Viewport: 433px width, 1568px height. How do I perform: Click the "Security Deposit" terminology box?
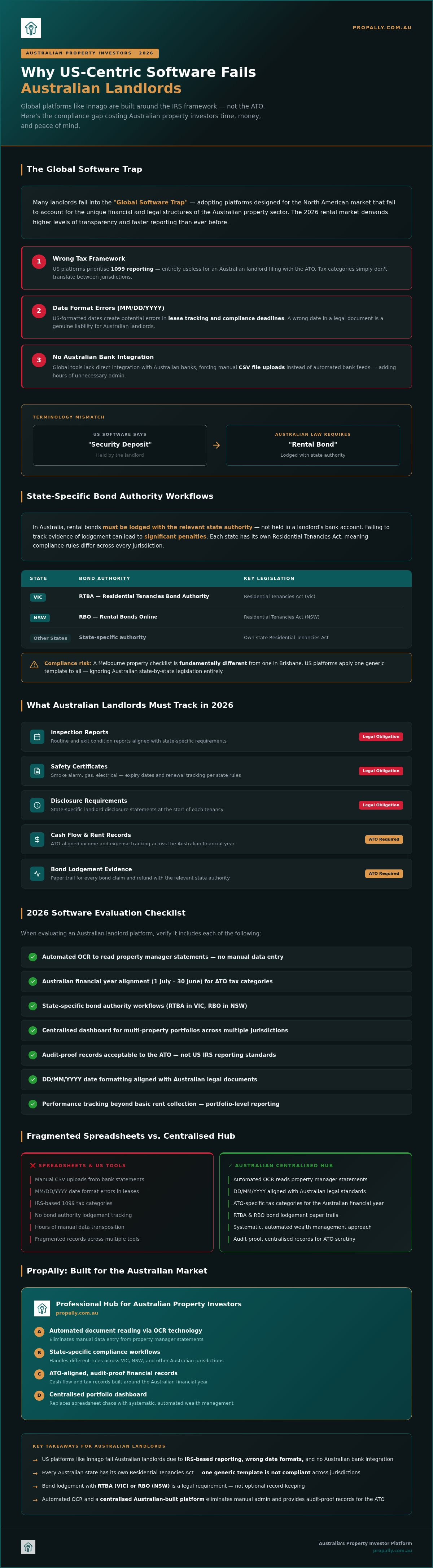coord(120,445)
